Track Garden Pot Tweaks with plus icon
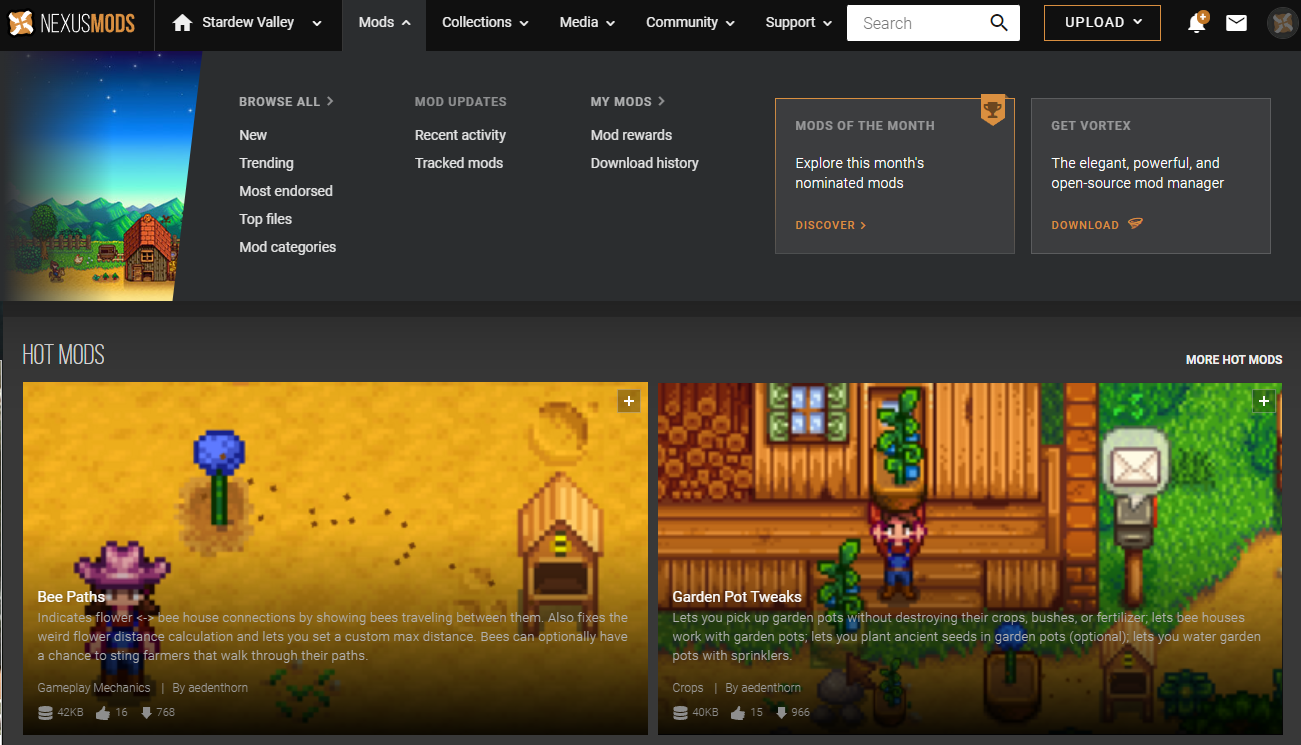1301x745 pixels. [1264, 401]
